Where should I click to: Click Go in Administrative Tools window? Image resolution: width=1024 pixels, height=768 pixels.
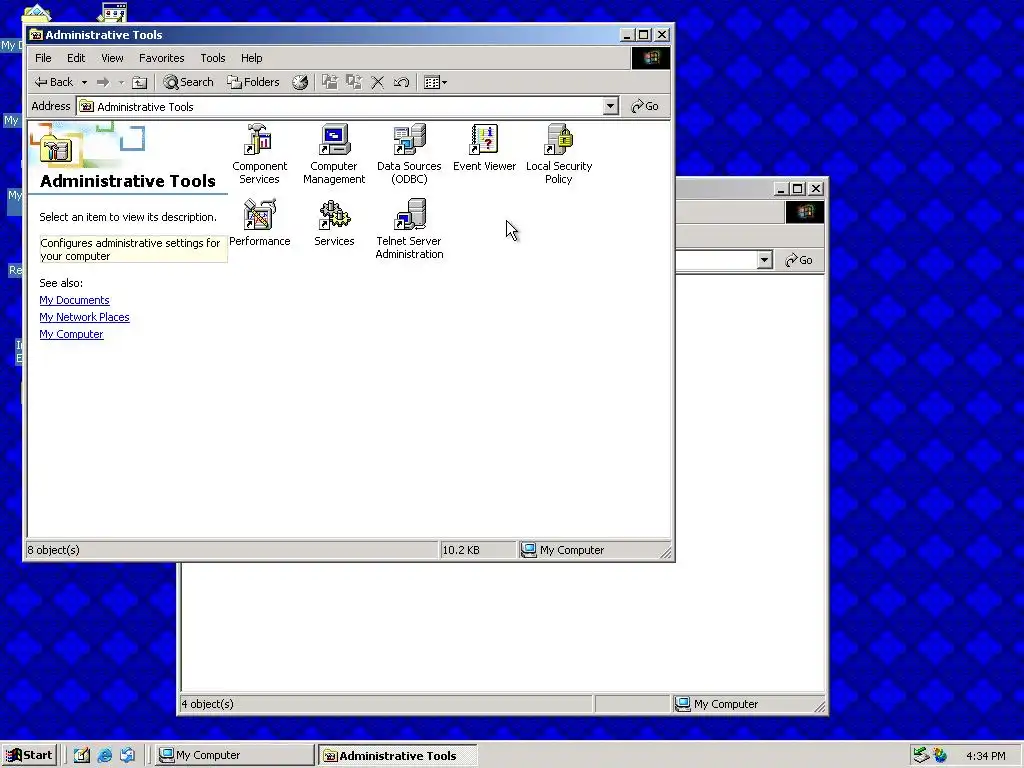(645, 106)
